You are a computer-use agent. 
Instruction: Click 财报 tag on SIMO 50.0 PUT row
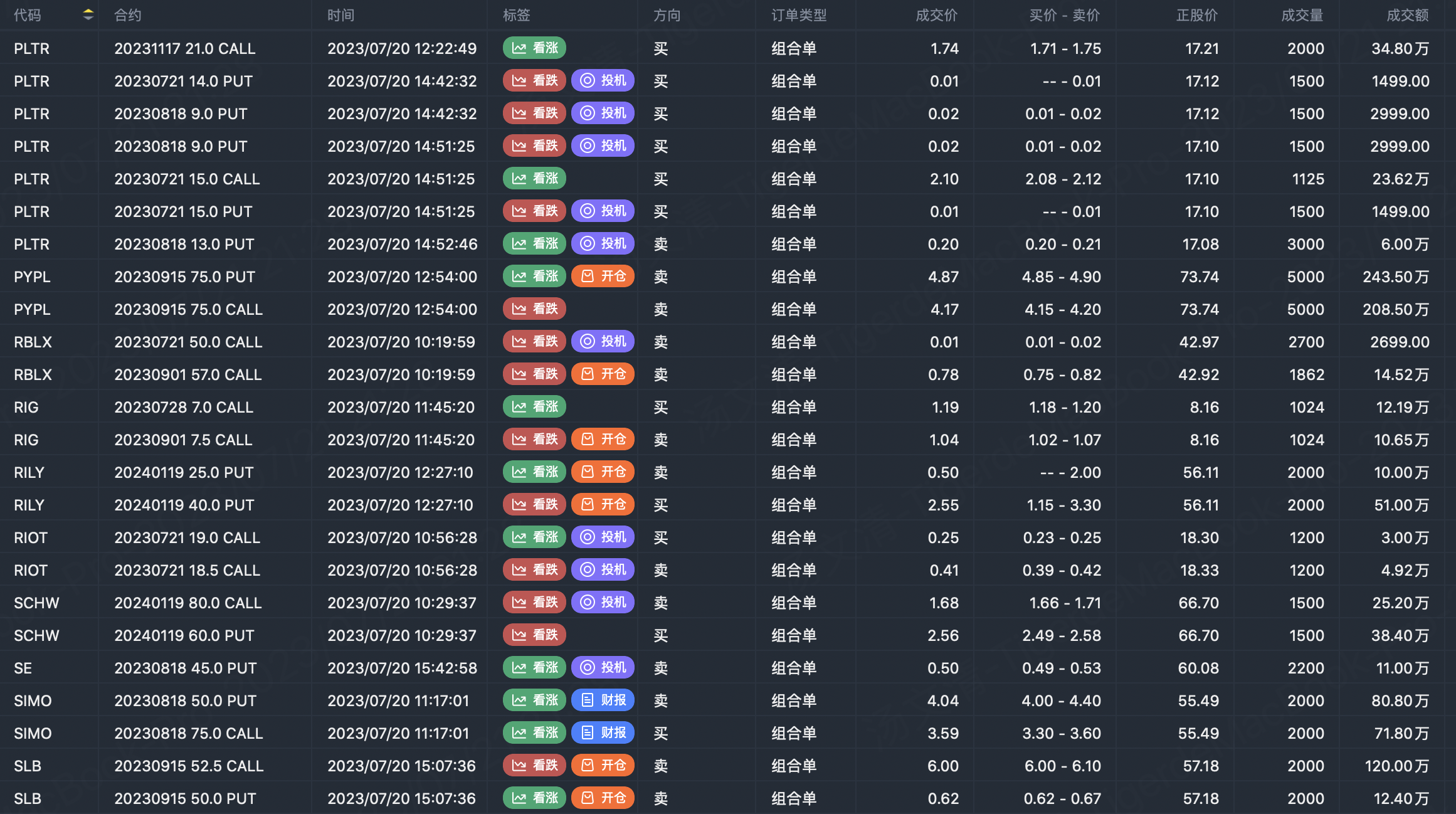603,700
